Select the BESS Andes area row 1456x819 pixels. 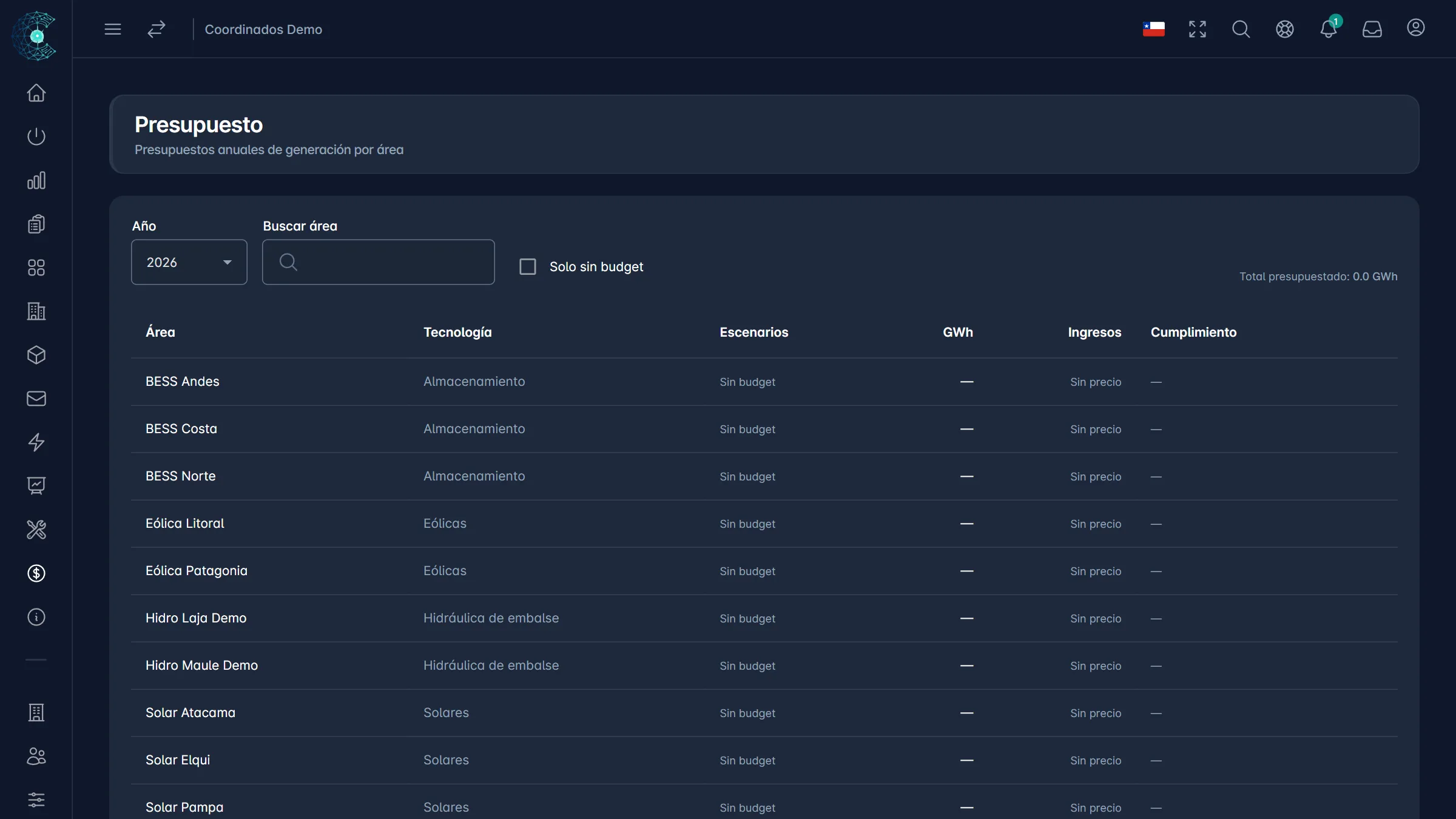click(x=764, y=382)
